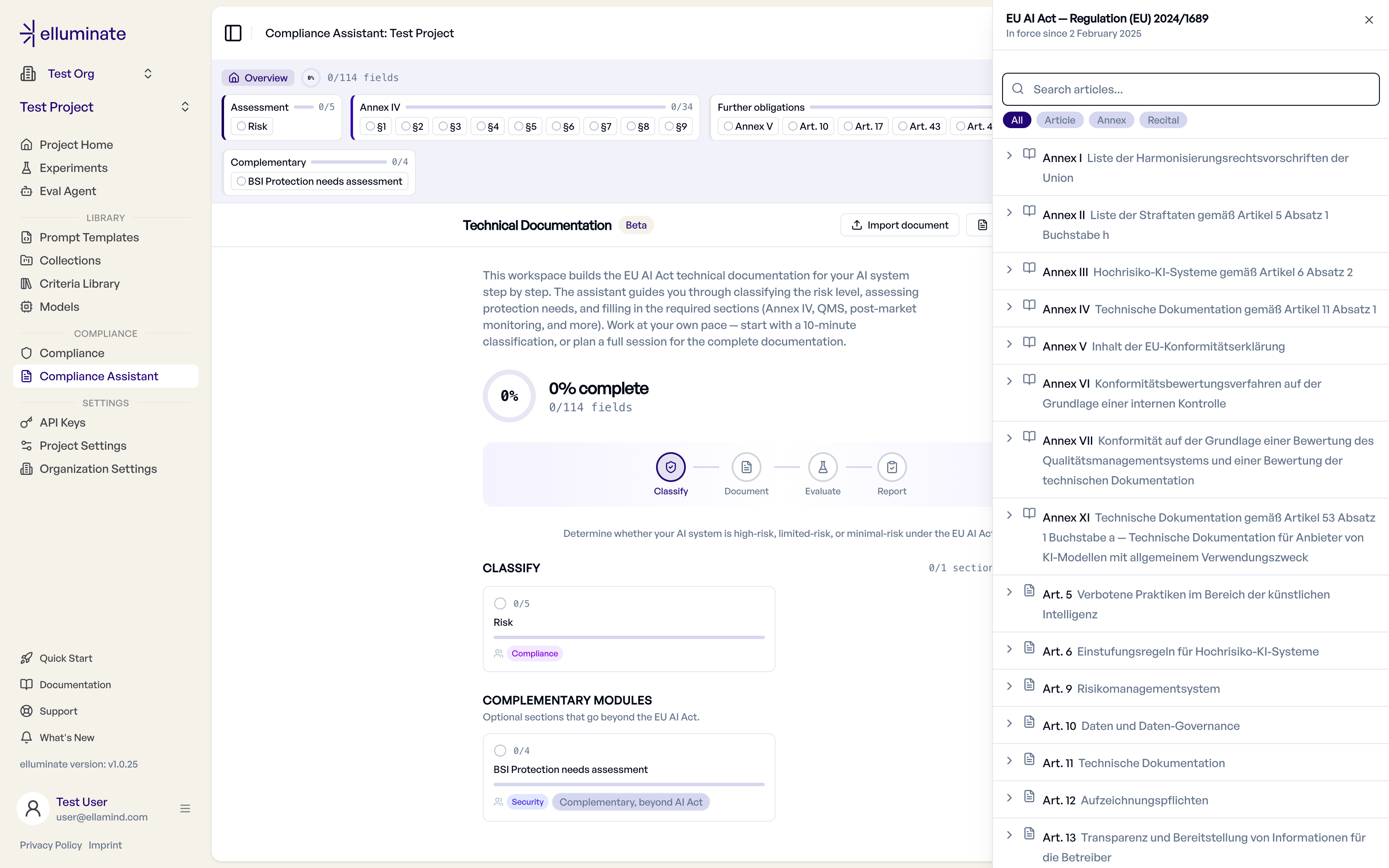Filter articles by Recital

click(1163, 120)
